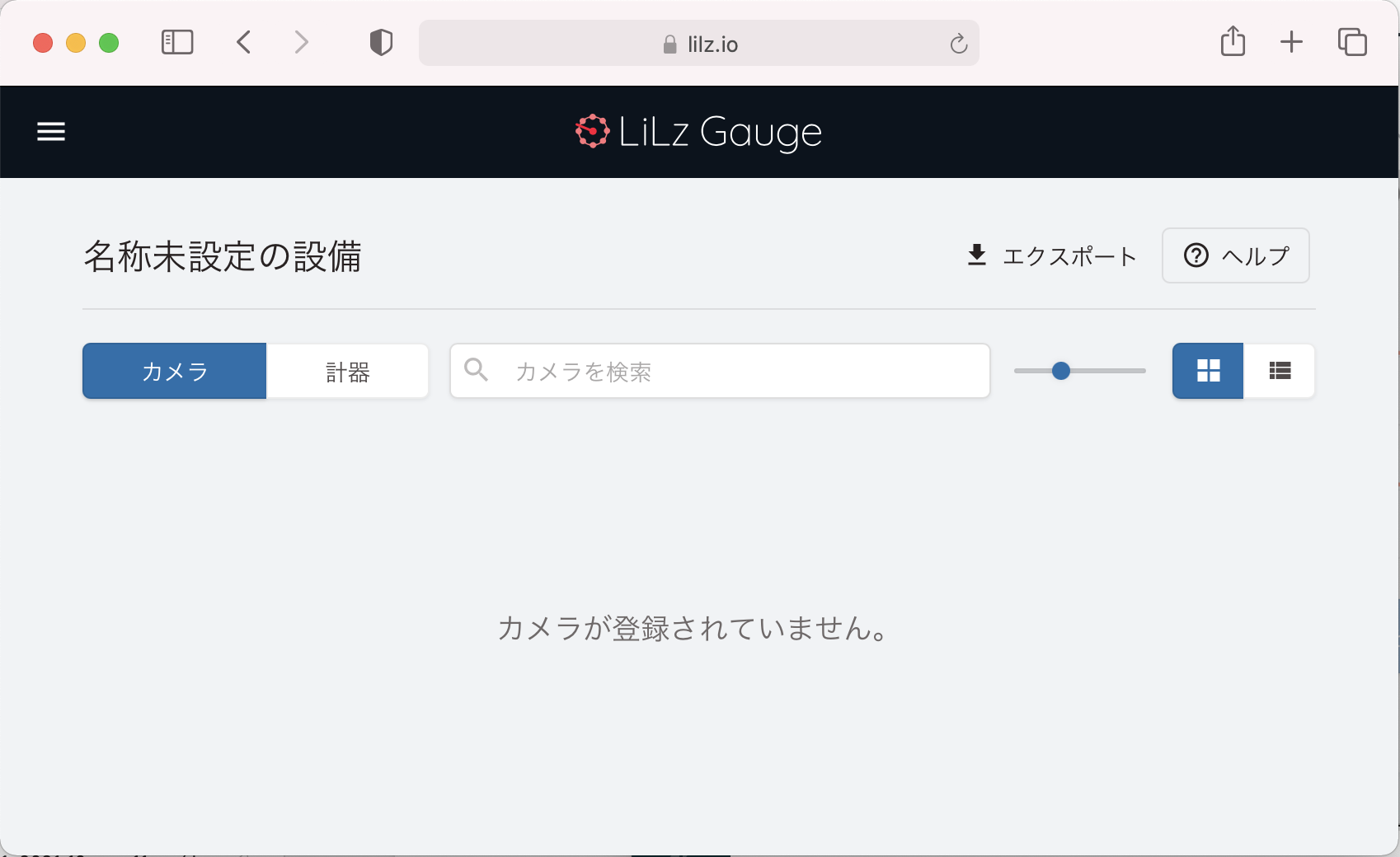Open the LiLz Gauge hamburger menu
Viewport: 1400px width, 857px height.
[x=51, y=132]
